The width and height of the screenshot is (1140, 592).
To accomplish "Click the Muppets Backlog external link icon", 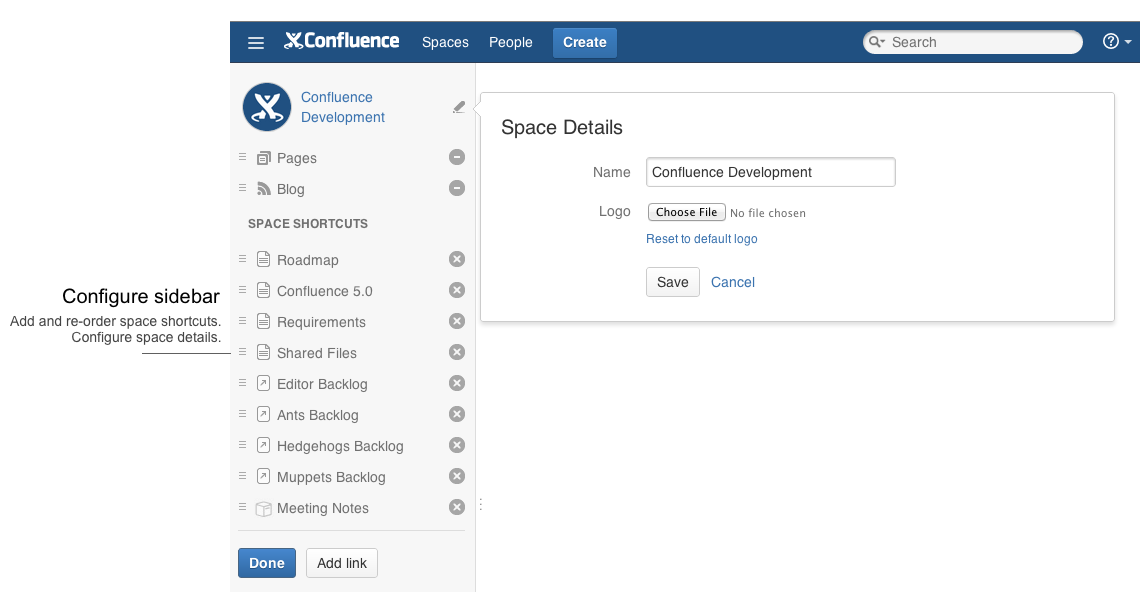I will (x=264, y=476).
